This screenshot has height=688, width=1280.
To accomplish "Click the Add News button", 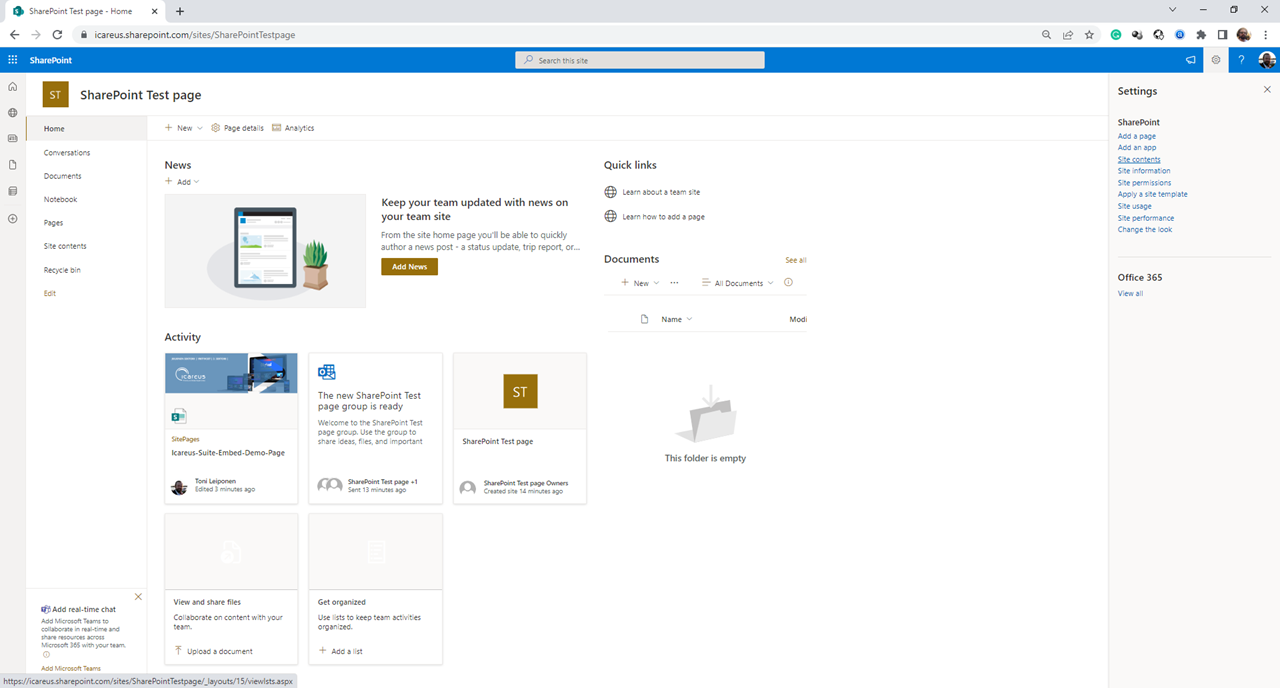I will (409, 267).
